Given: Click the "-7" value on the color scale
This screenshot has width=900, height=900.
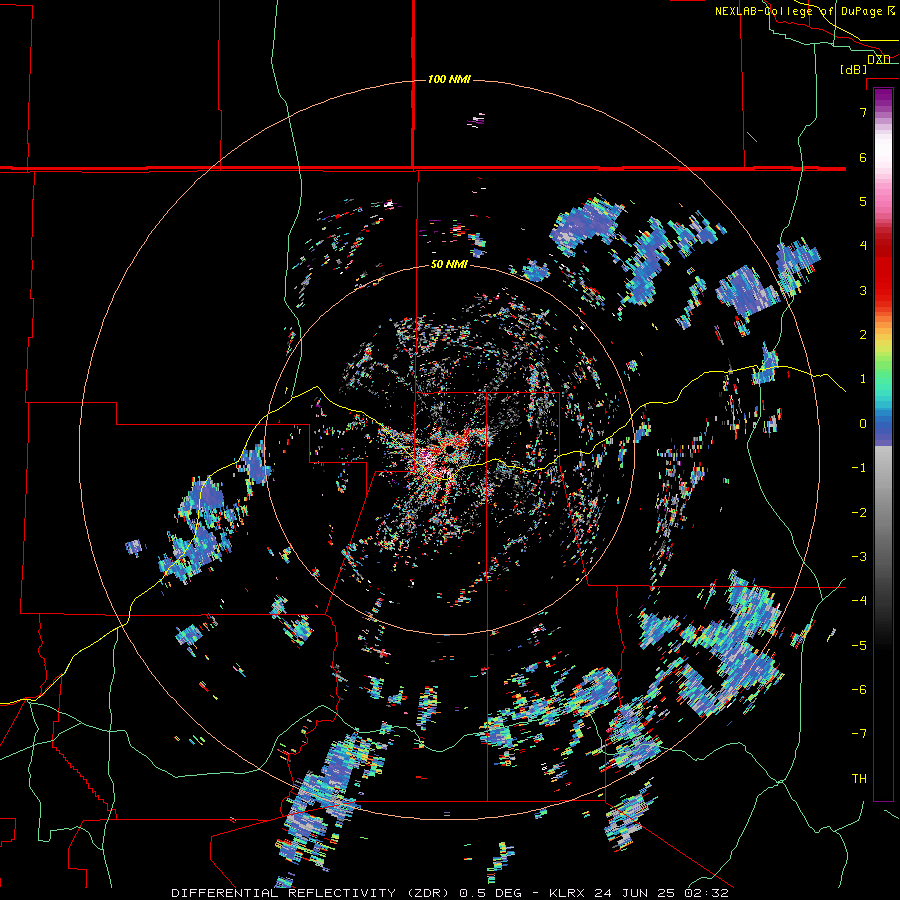Looking at the screenshot, I should [x=859, y=734].
